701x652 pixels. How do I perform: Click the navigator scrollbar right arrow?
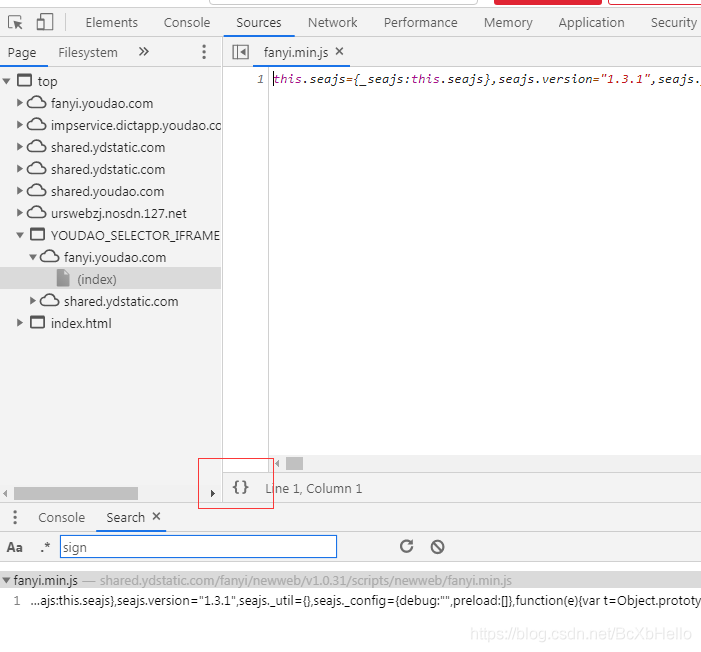pos(213,493)
